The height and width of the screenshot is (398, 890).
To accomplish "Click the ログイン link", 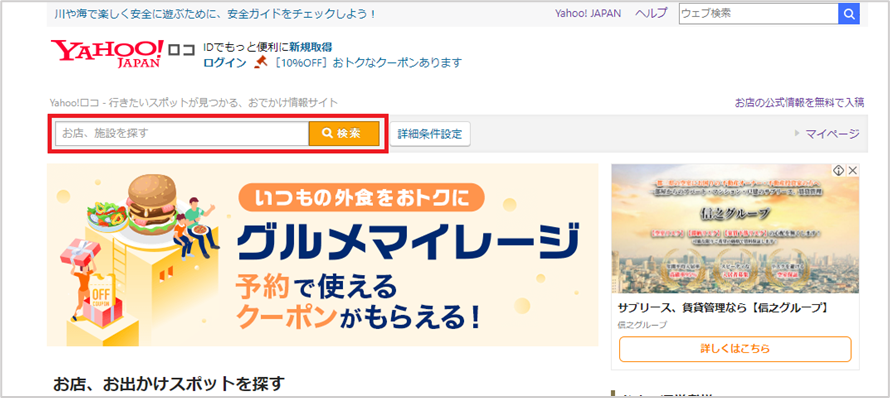I will [x=225, y=62].
